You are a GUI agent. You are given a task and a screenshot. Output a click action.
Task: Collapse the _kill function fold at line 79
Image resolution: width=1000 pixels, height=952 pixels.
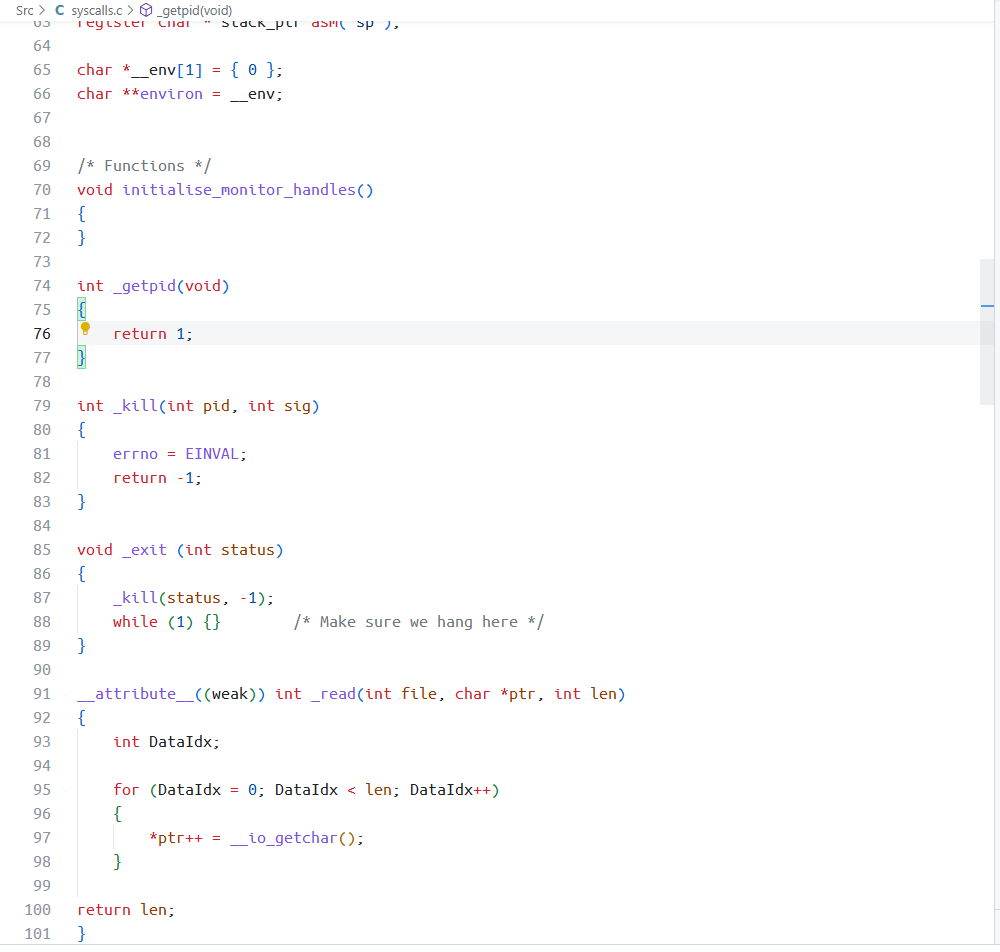click(x=66, y=406)
